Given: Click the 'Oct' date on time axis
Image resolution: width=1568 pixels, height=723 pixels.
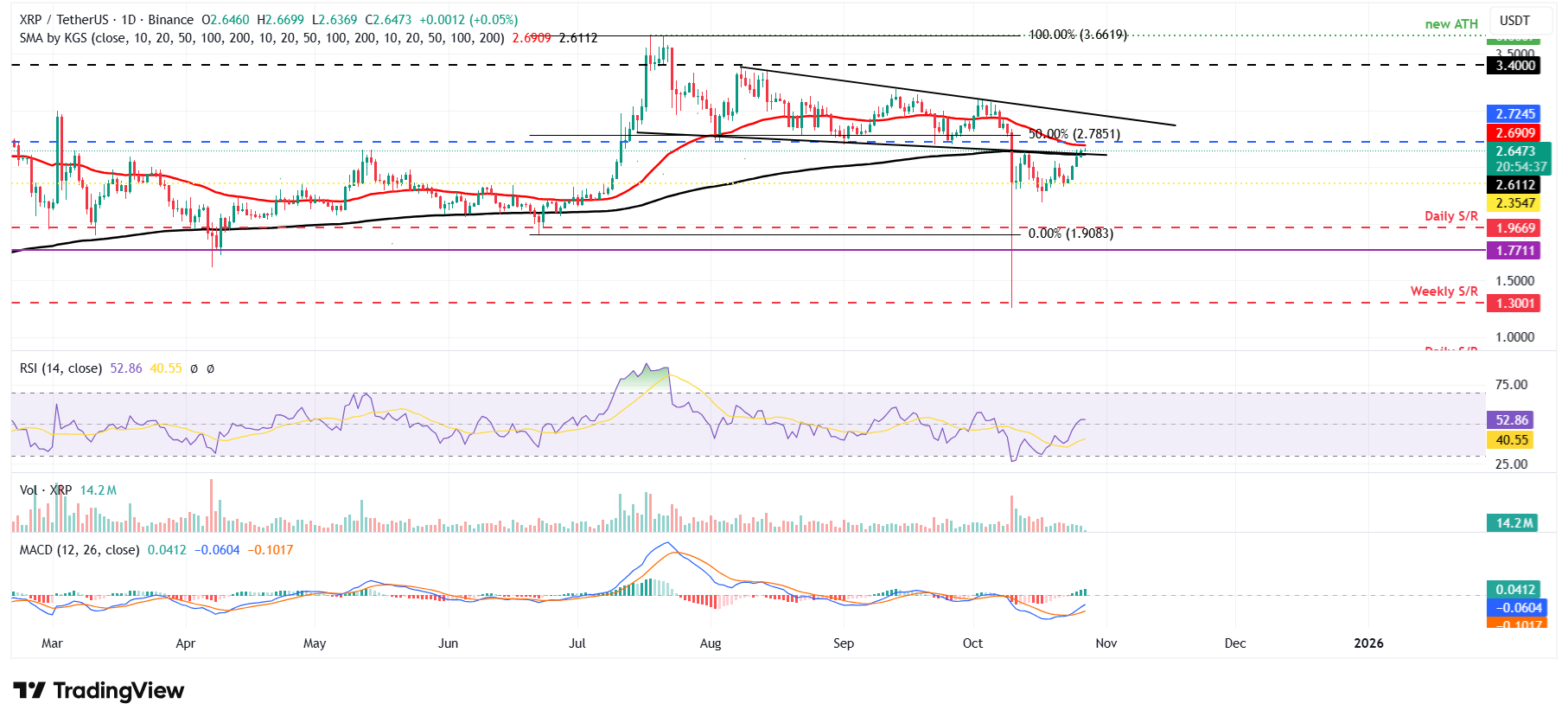Looking at the screenshot, I should pyautogui.click(x=972, y=643).
